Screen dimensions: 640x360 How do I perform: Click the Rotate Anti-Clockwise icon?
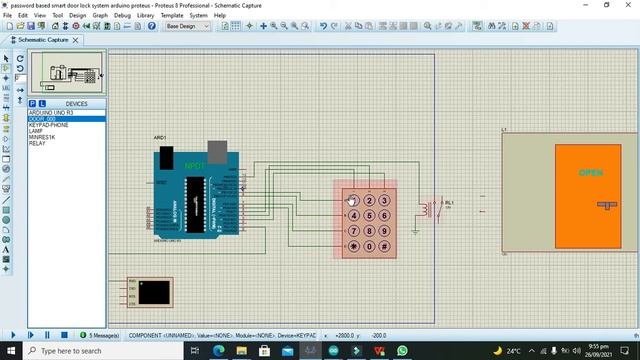pyautogui.click(x=20, y=68)
